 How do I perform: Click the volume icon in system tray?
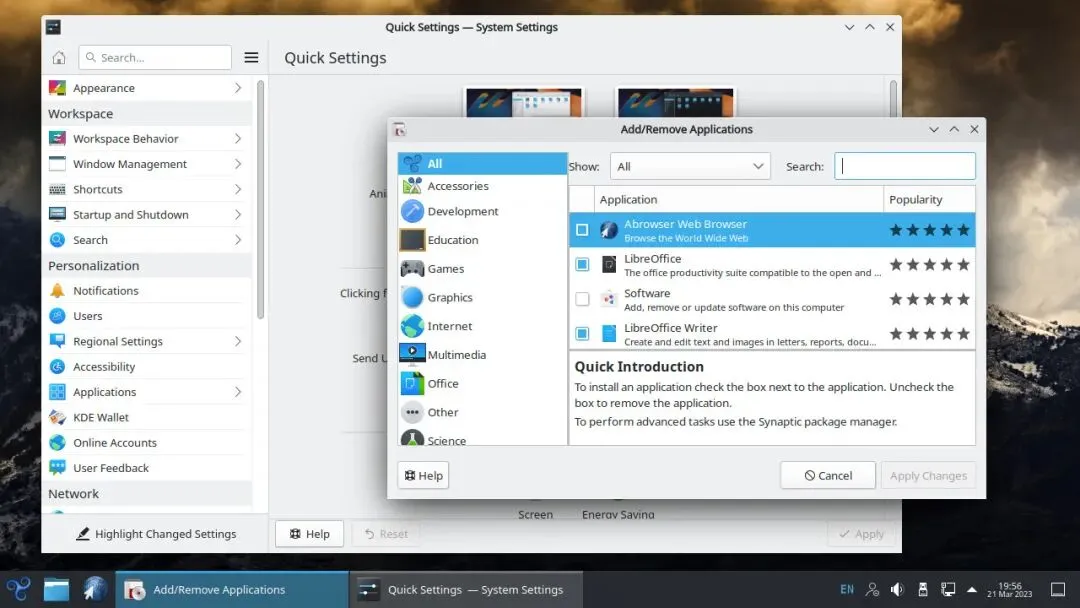point(897,589)
